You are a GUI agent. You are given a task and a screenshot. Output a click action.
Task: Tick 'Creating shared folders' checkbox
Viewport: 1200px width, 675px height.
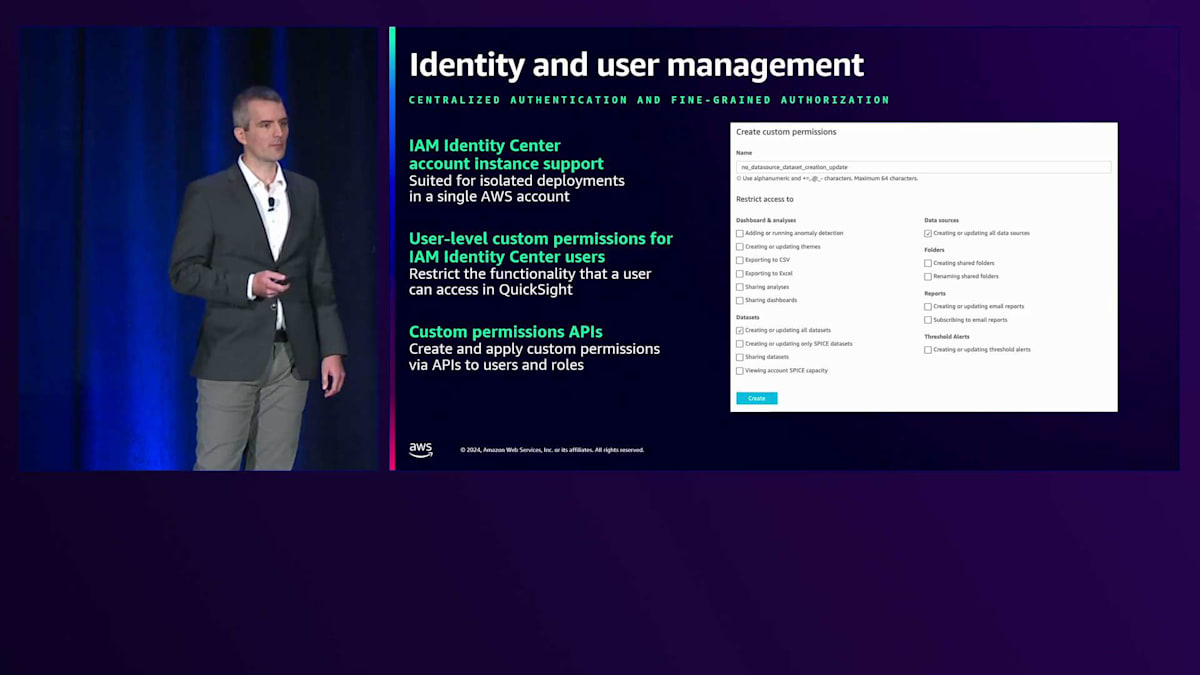pyautogui.click(x=928, y=263)
